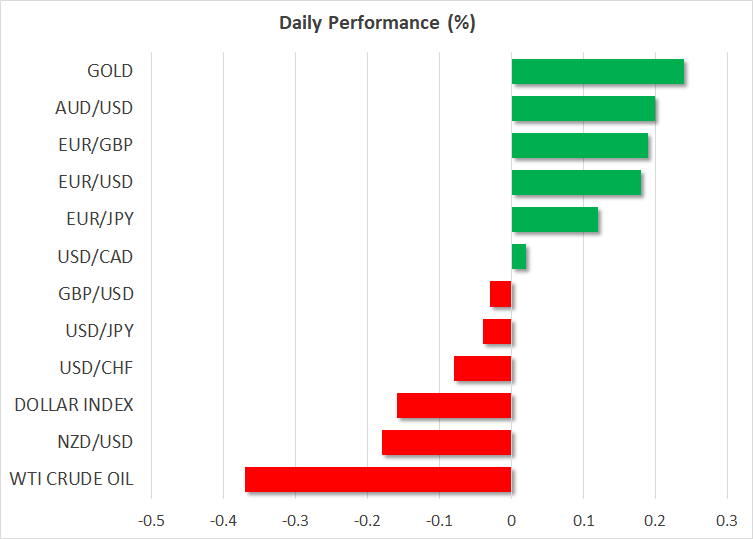The width and height of the screenshot is (753, 539).
Task: Select the EUR/GBP bar
Action: (579, 145)
